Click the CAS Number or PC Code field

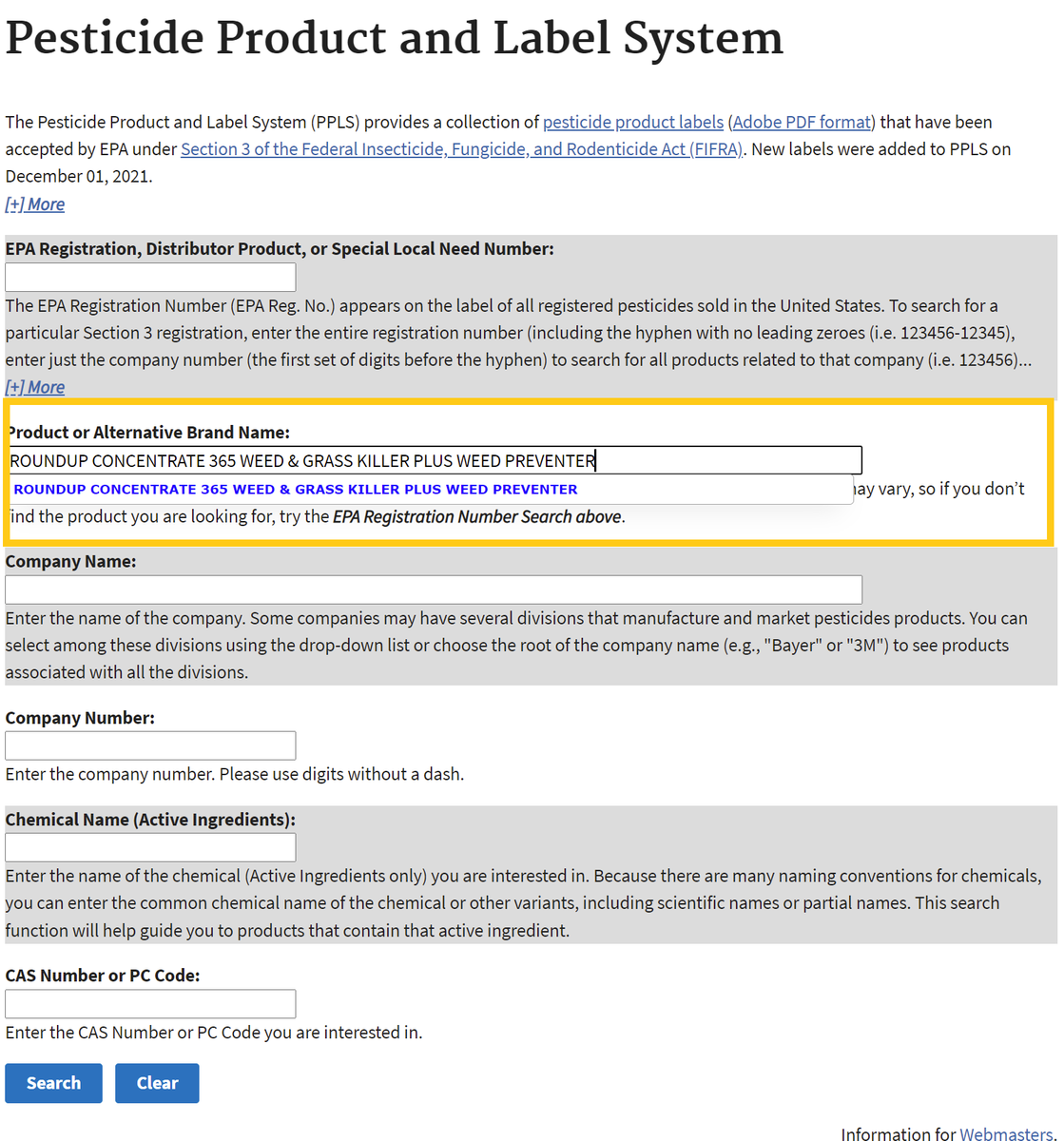point(150,1004)
